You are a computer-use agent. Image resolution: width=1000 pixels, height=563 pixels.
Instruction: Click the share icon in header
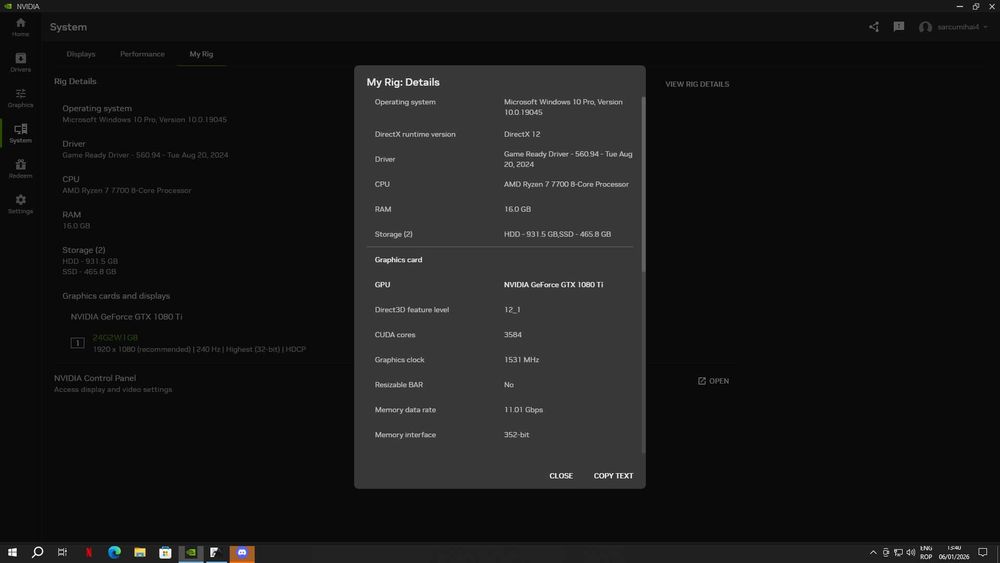click(x=874, y=27)
